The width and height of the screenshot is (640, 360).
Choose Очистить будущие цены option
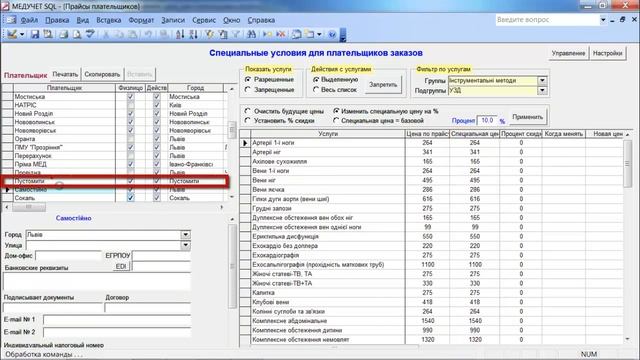point(247,111)
